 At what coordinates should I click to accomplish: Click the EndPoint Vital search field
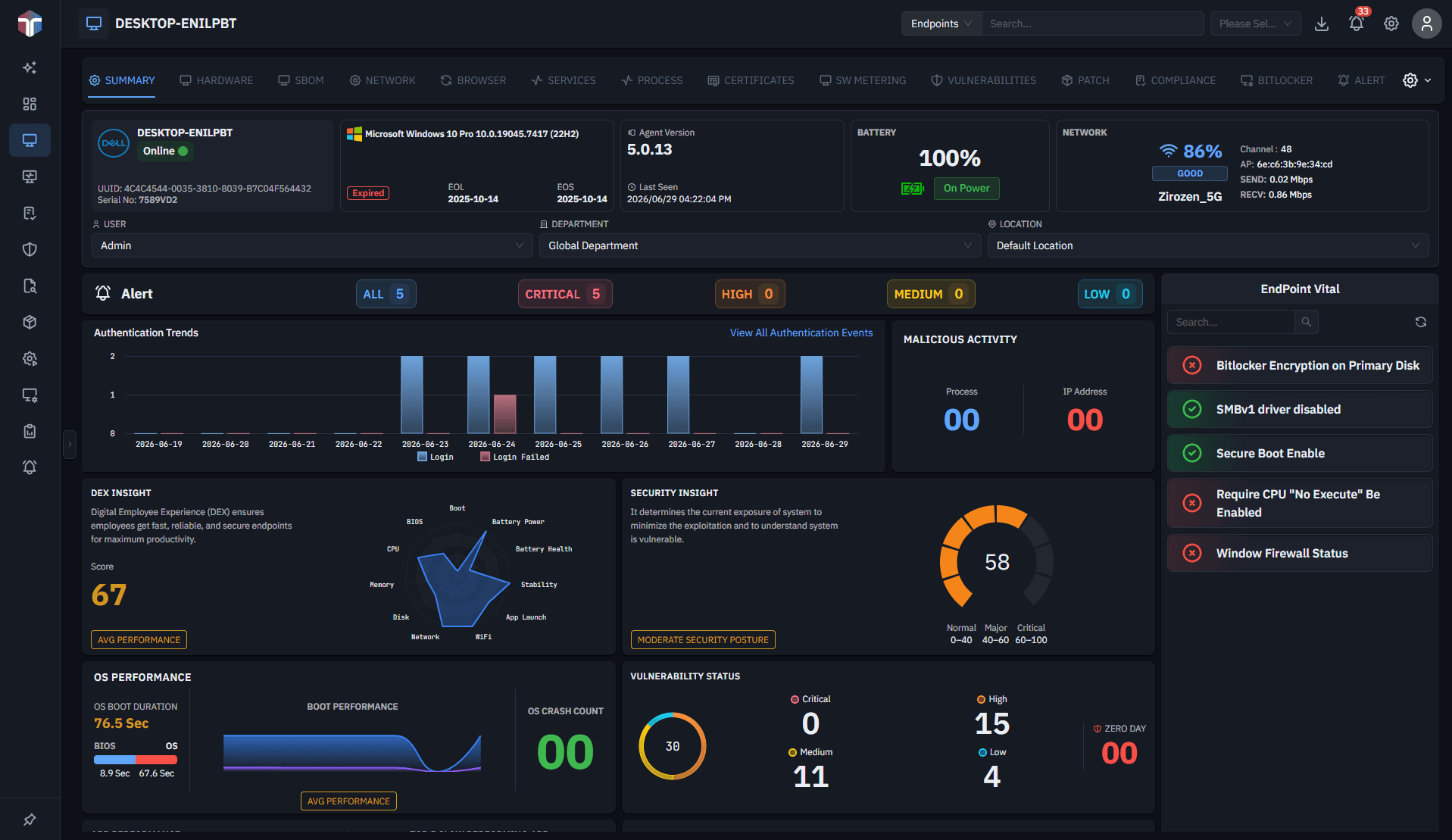point(1231,322)
